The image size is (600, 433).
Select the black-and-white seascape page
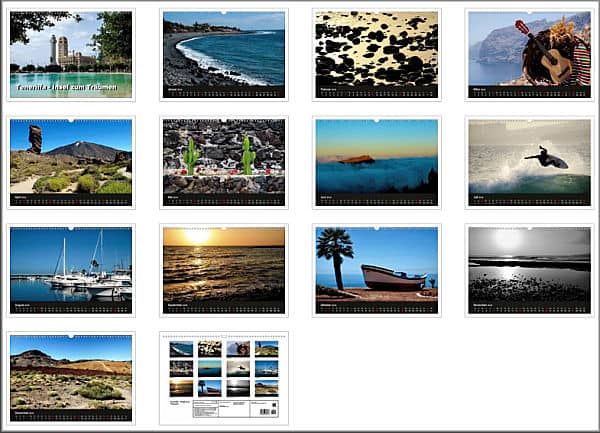click(x=529, y=270)
